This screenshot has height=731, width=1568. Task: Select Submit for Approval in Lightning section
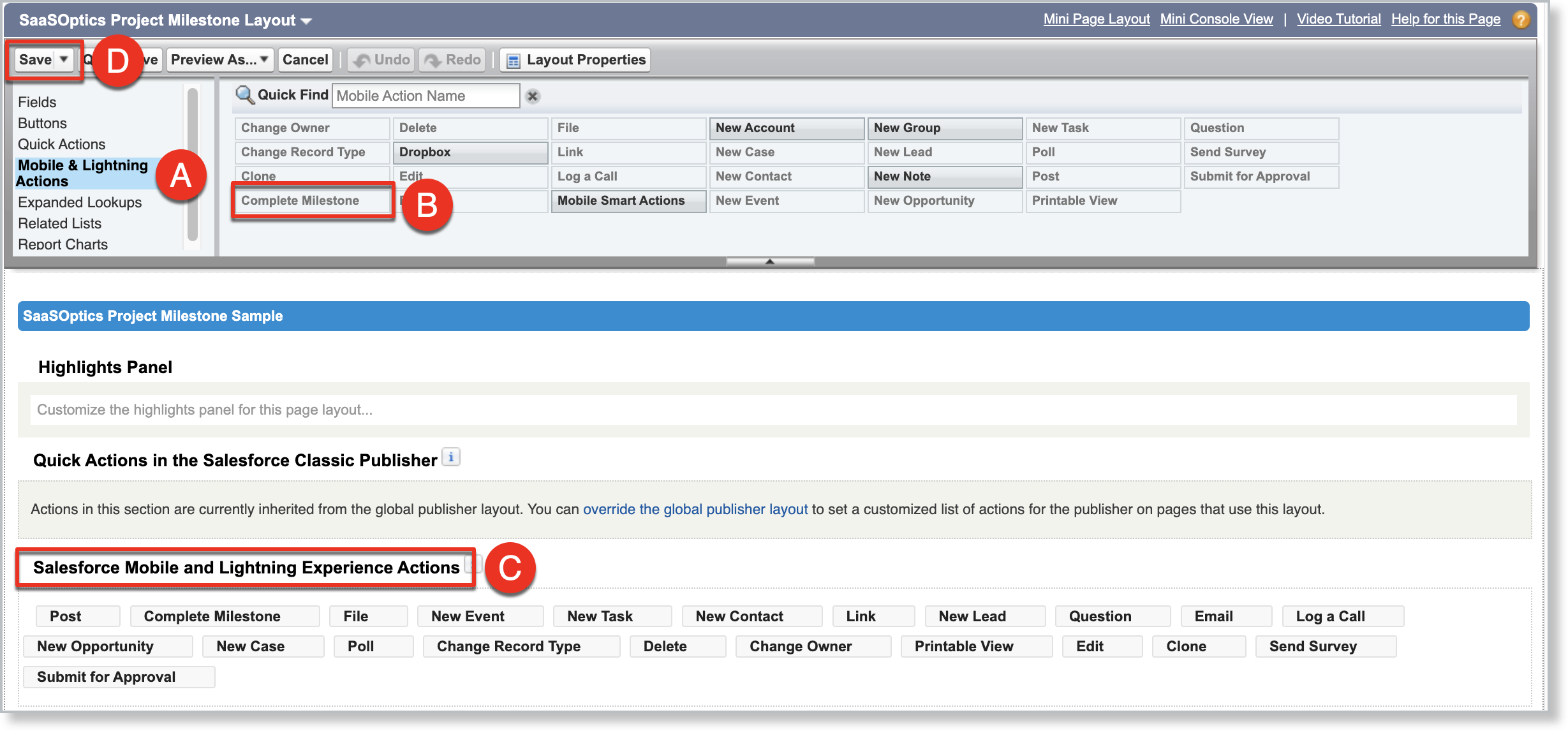119,677
